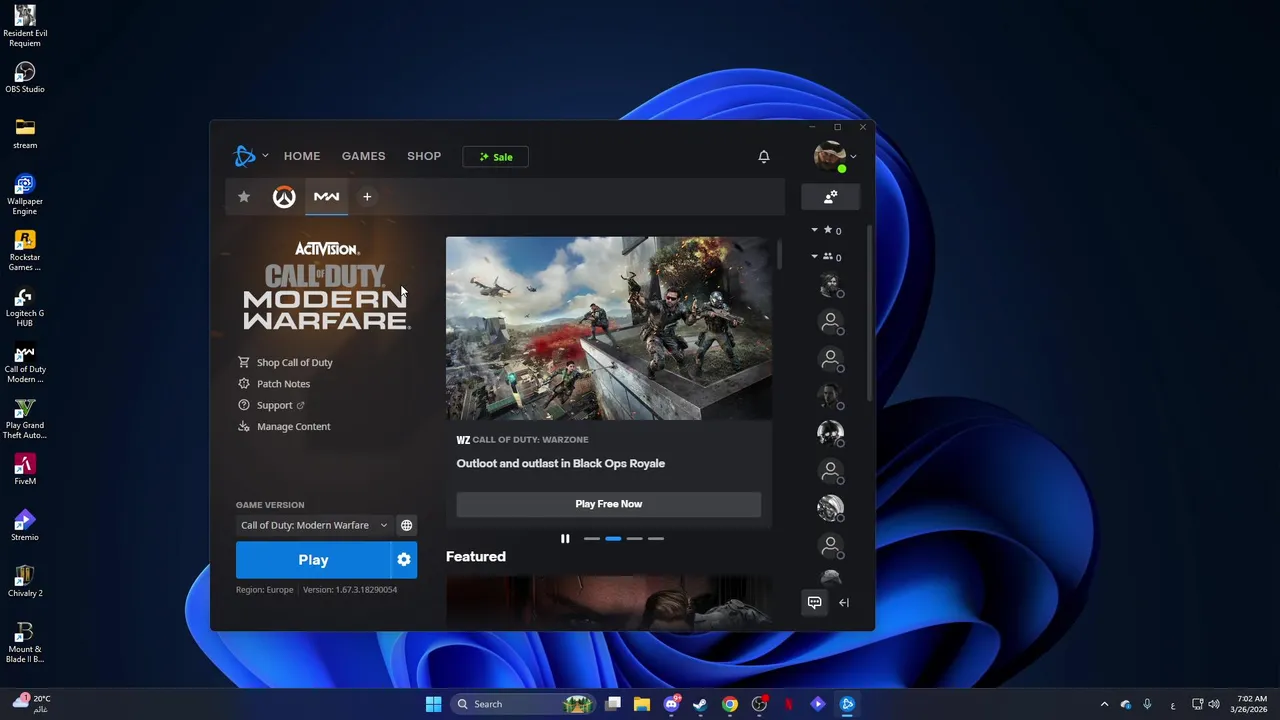Viewport: 1280px width, 720px height.
Task: Open the Battle.net logo menu
Action: click(245, 156)
